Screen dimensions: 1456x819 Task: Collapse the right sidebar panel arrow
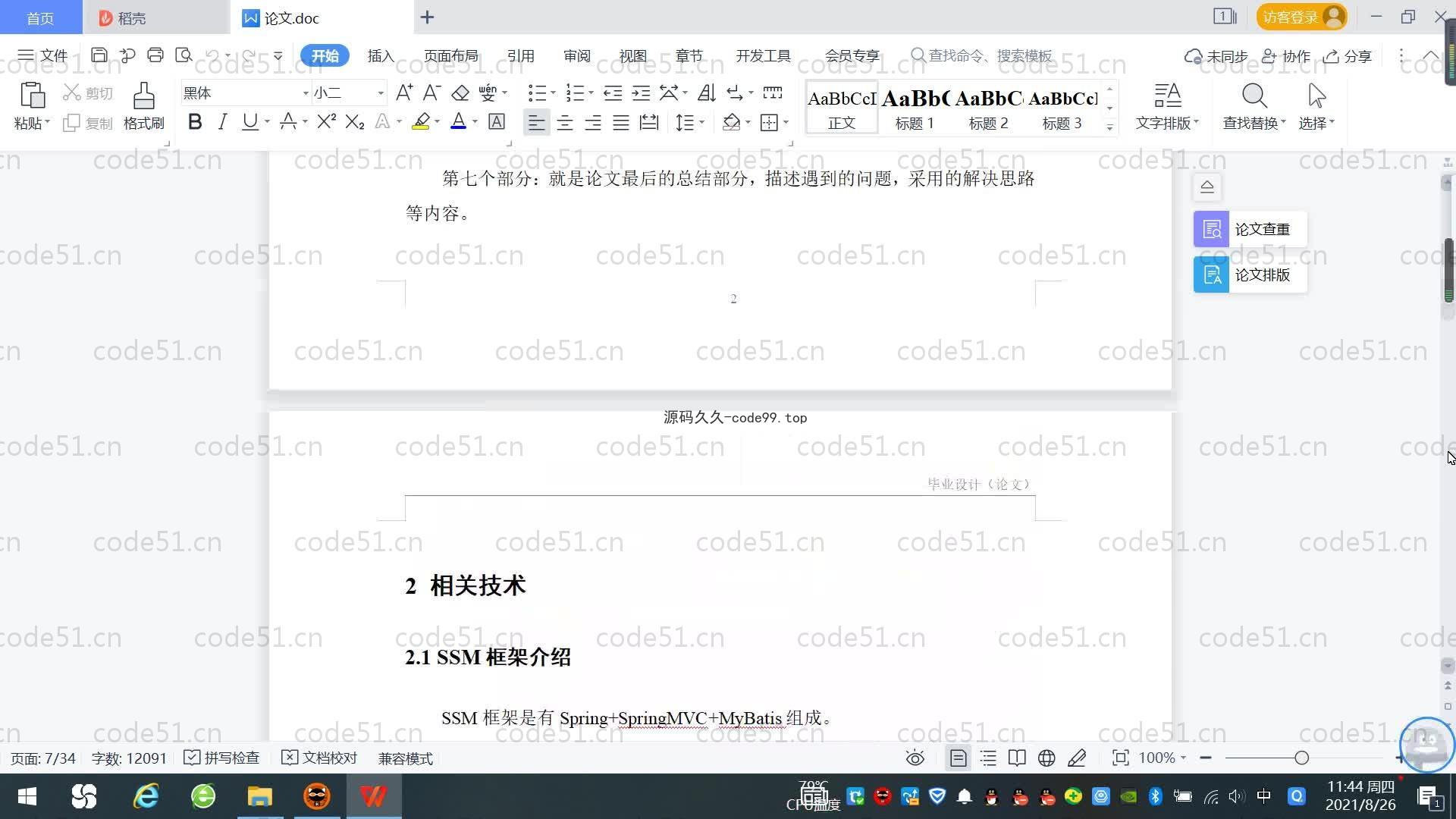(x=1207, y=187)
